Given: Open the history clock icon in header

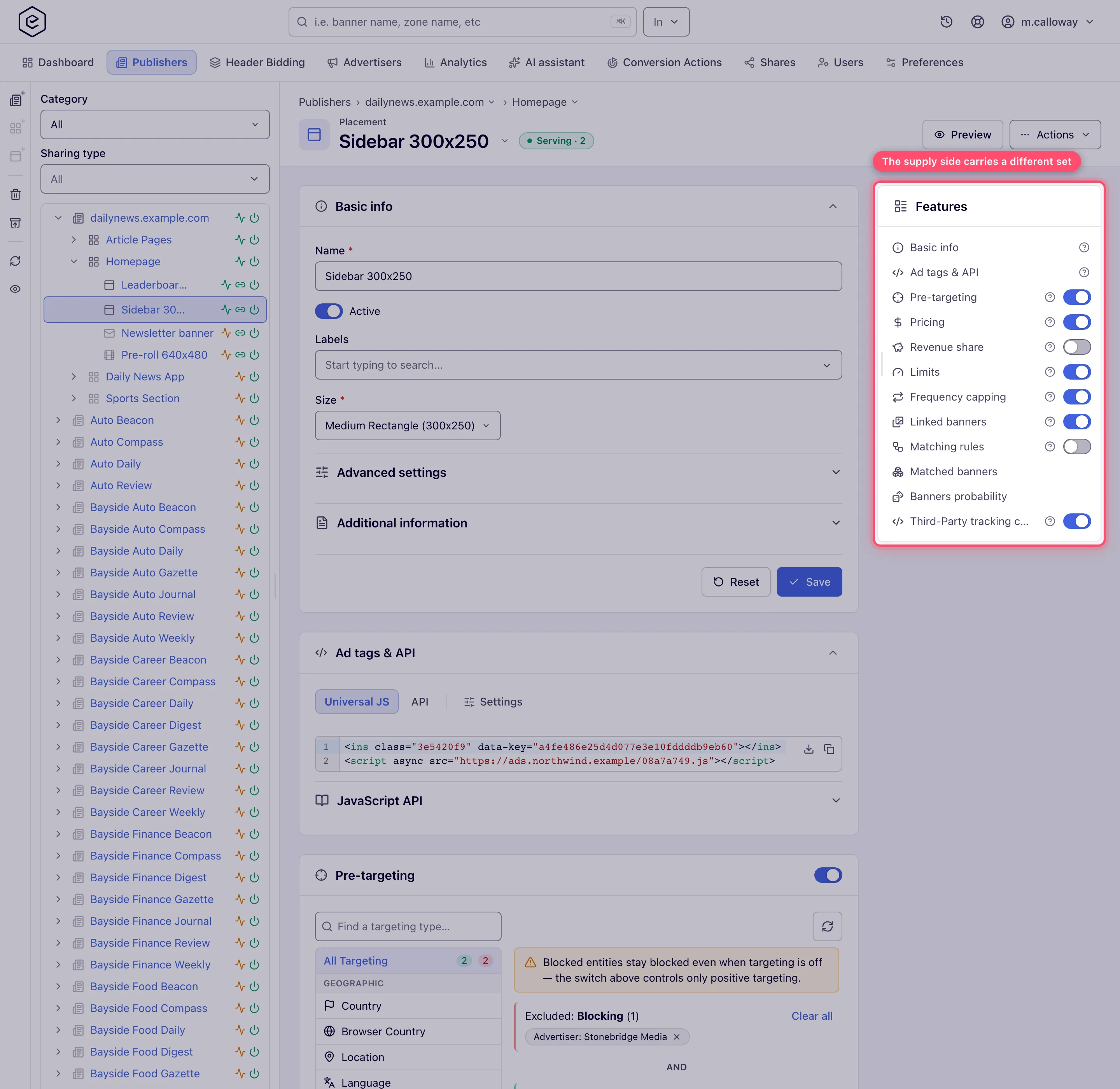Looking at the screenshot, I should [x=946, y=22].
